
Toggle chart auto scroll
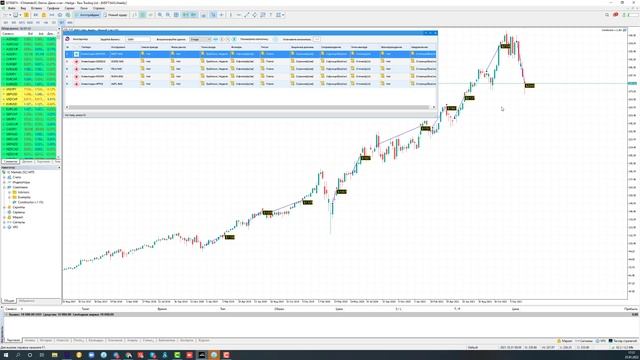click(185, 15)
